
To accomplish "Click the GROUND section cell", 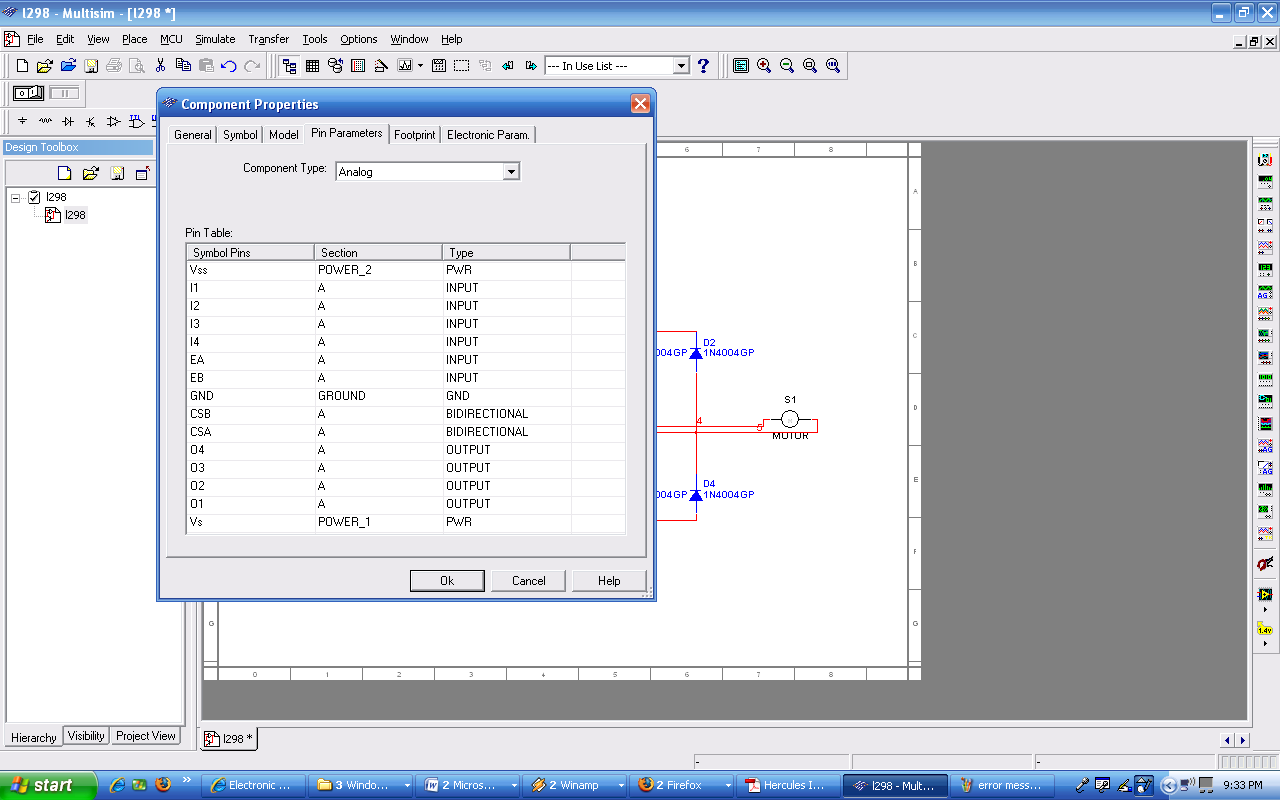I will coord(379,396).
